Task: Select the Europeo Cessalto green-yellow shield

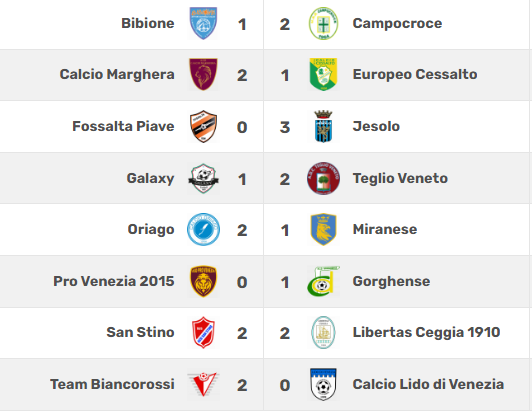Action: click(x=323, y=74)
